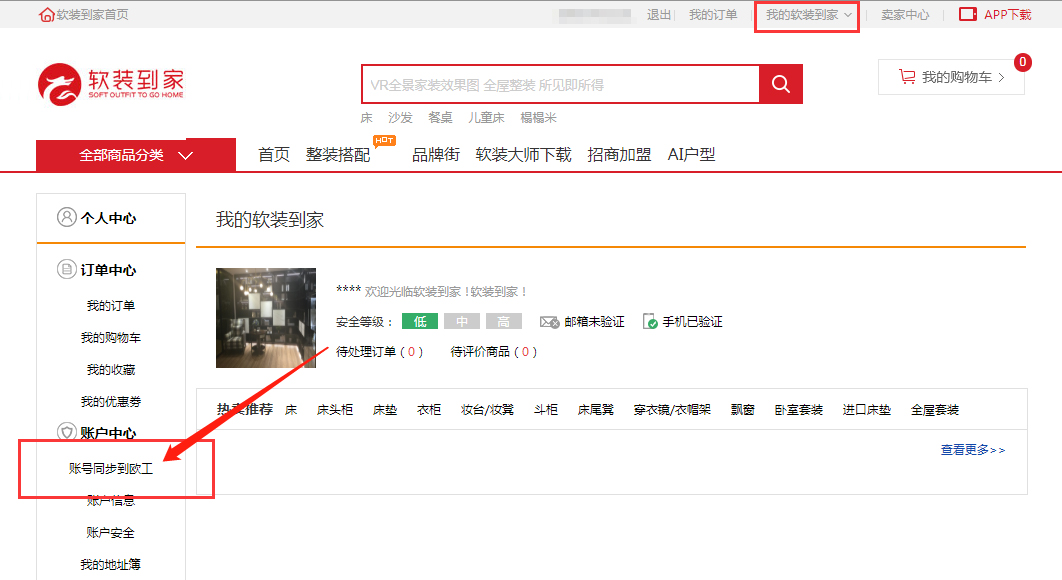The width and height of the screenshot is (1062, 580).
Task: Select hot keyword 儿童床
Action: tap(486, 118)
